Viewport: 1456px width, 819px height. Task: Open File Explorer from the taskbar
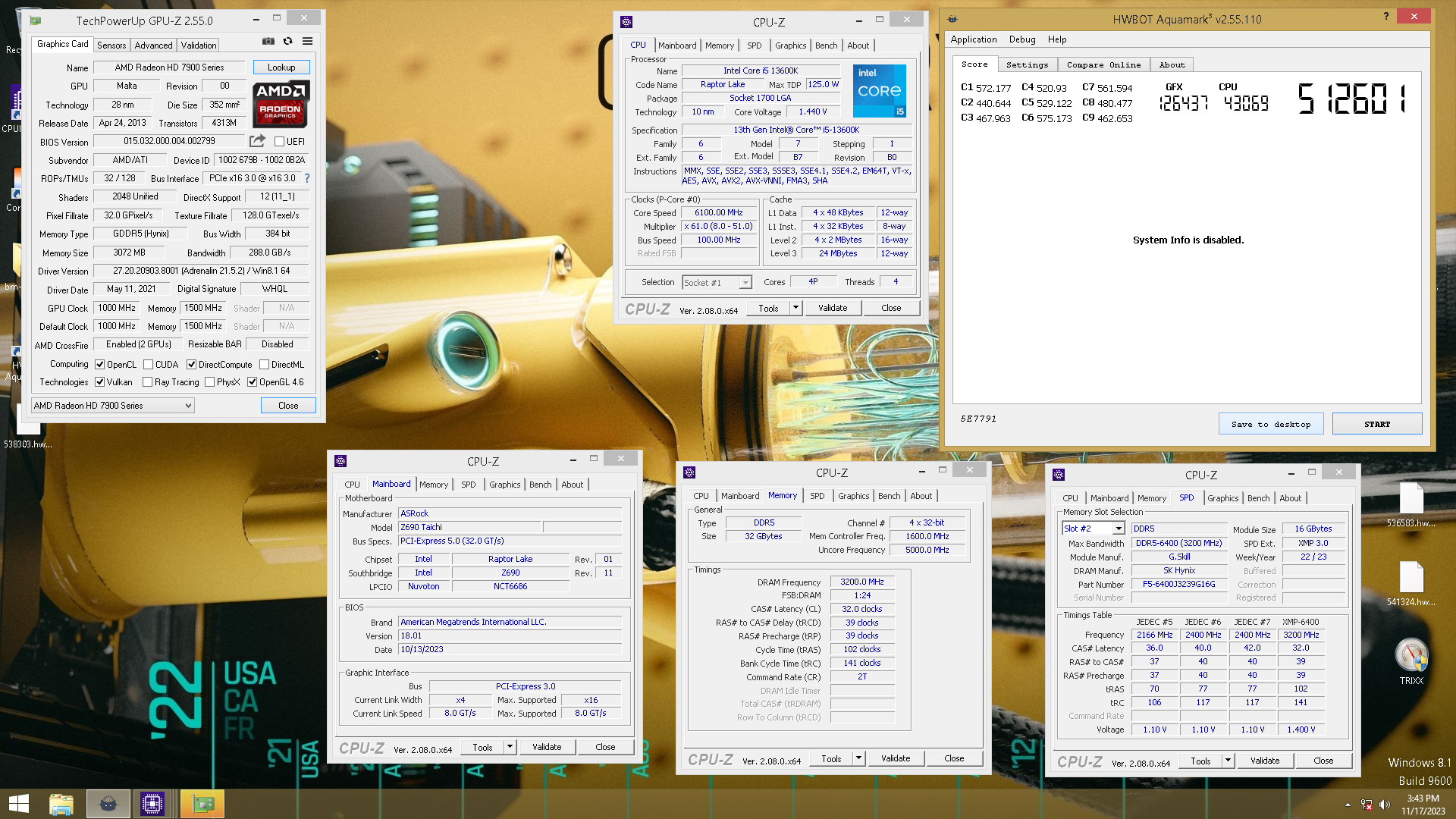click(x=61, y=804)
